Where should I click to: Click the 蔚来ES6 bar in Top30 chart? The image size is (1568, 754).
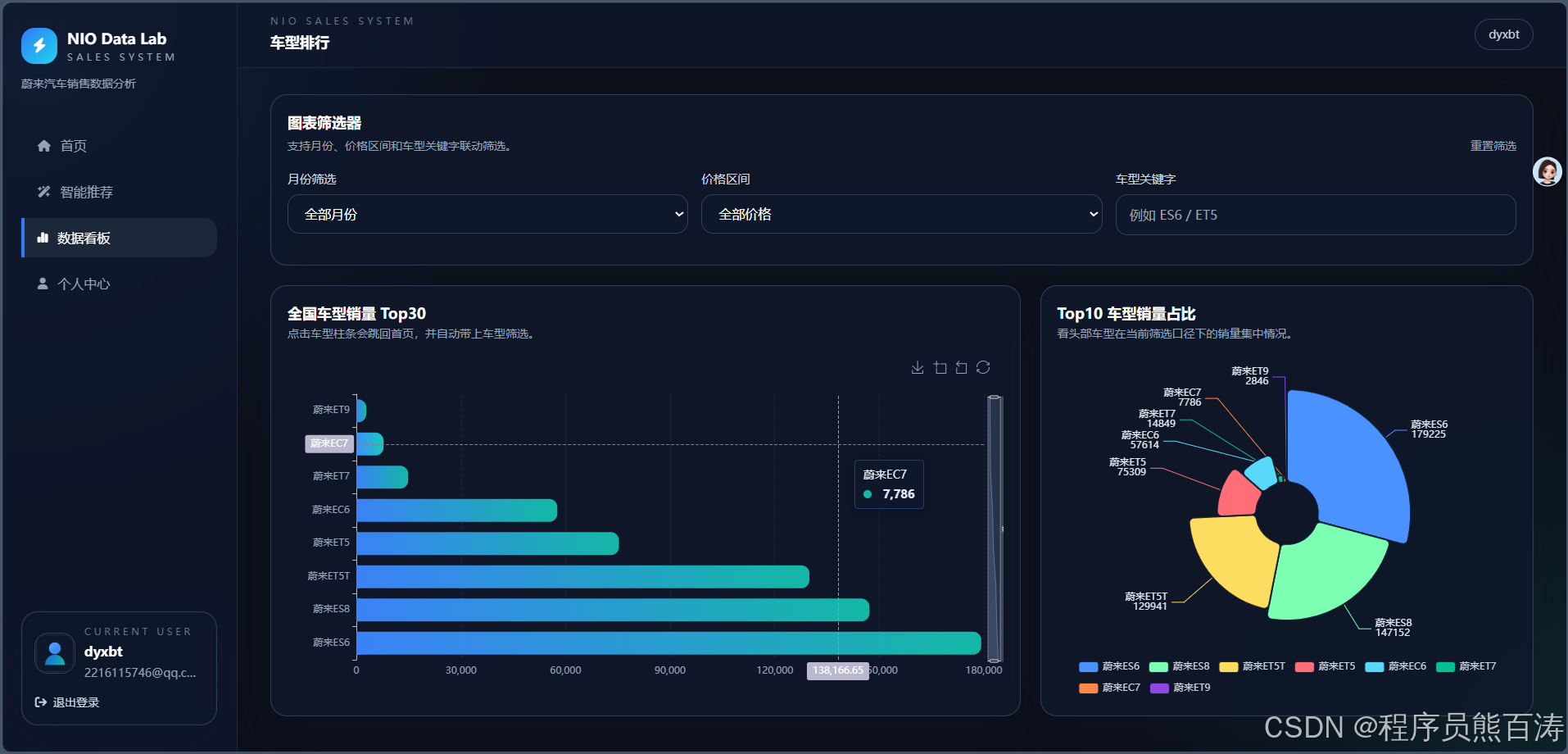668,643
